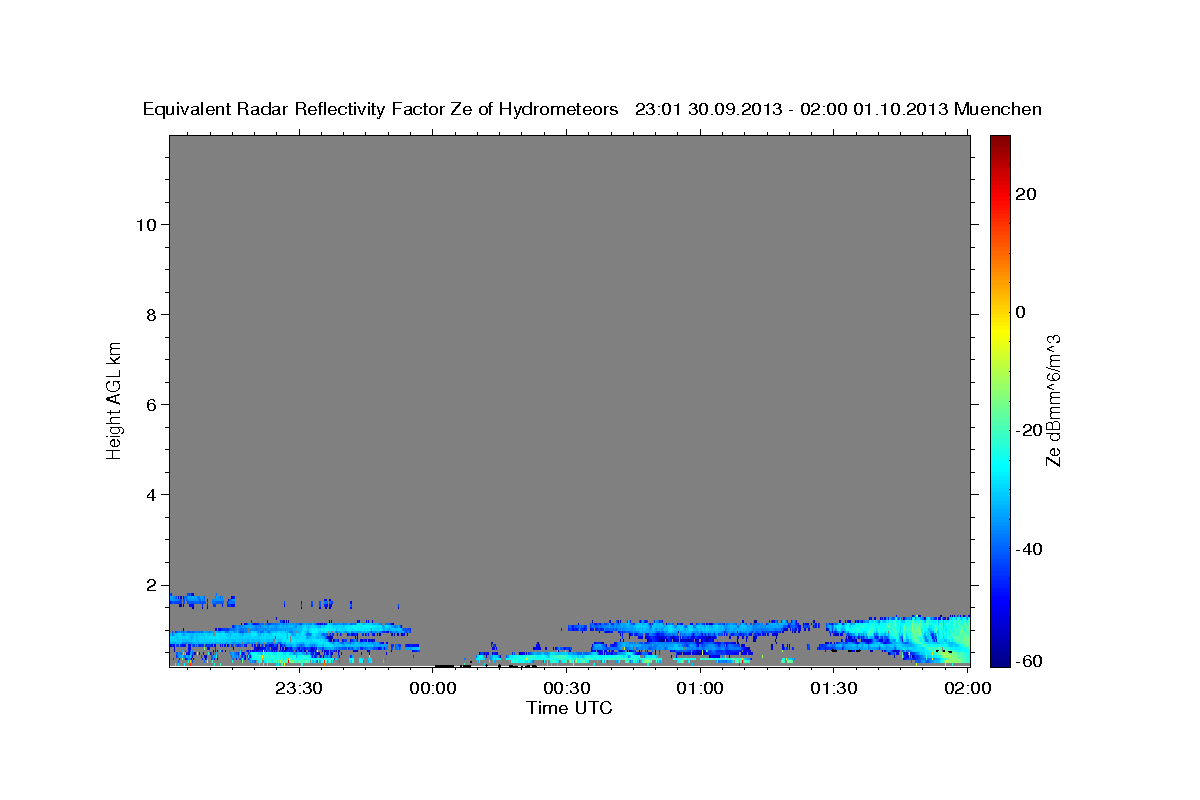Viewport: 1200px width, 800px height.
Task: Click the y-axis tick label '10'
Action: click(145, 224)
